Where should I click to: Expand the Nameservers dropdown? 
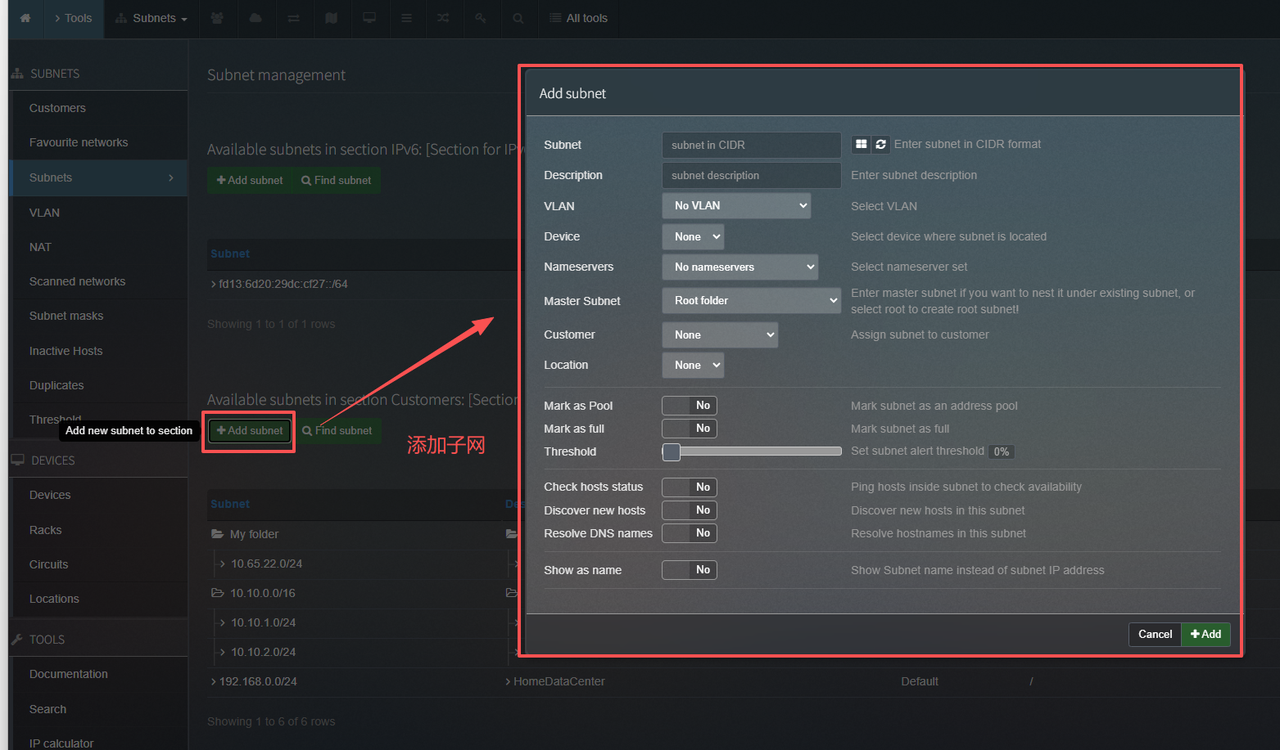point(740,267)
